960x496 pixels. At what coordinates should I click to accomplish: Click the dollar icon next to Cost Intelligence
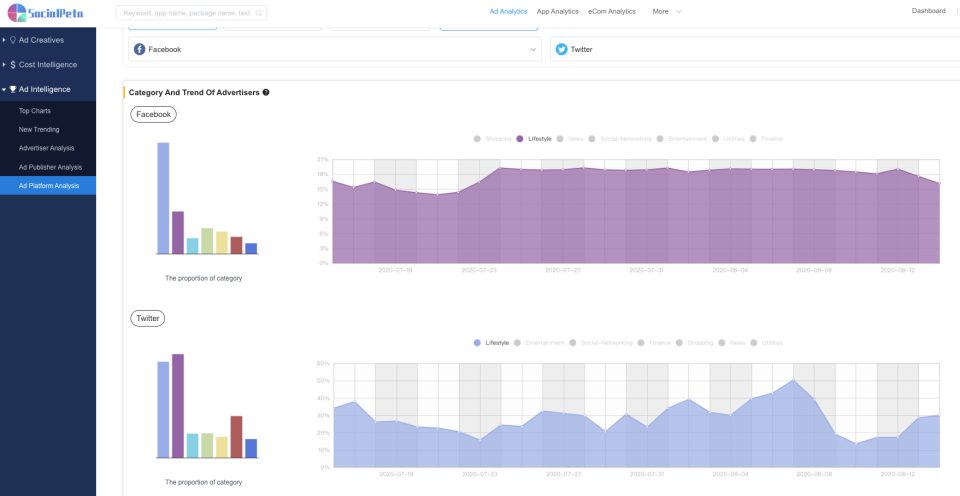(13, 64)
